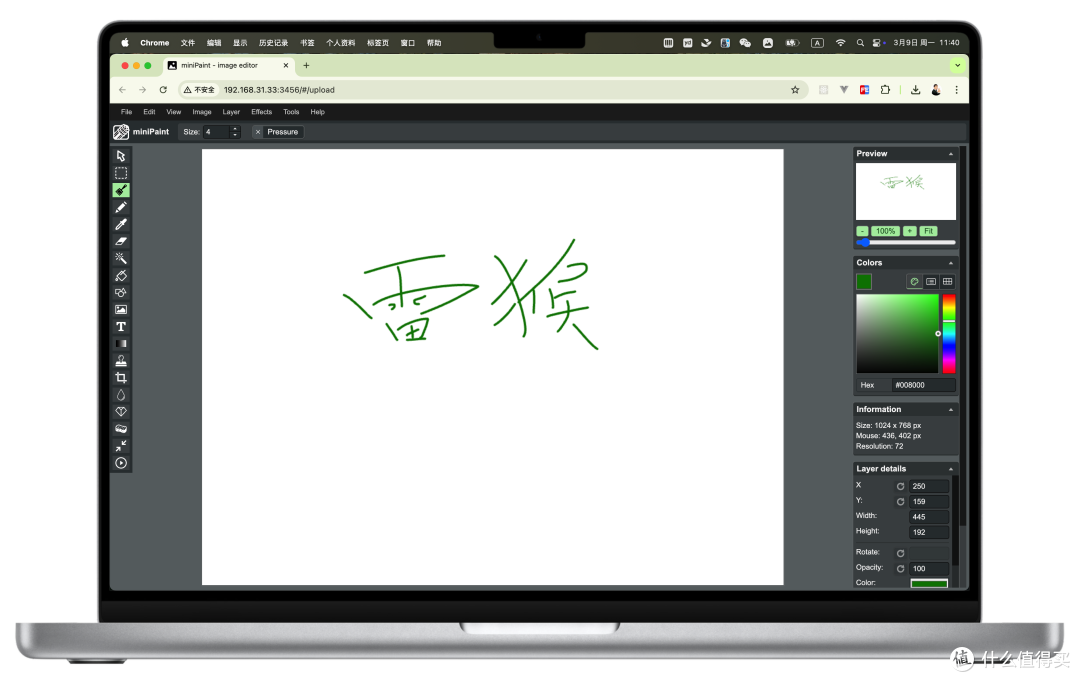The image size is (1080, 682).
Task: Select the Brush tool
Action: [121, 190]
